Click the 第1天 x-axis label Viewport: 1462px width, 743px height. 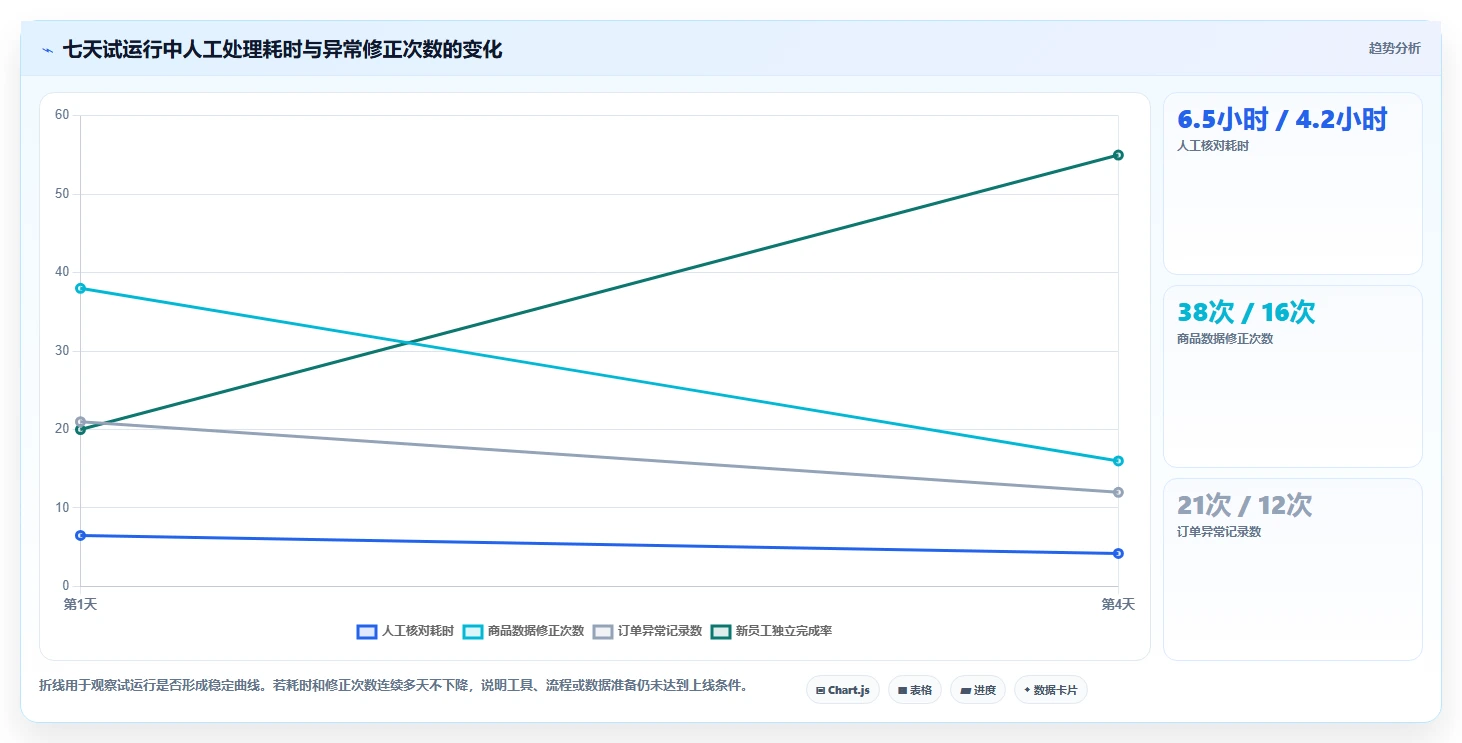(x=80, y=604)
